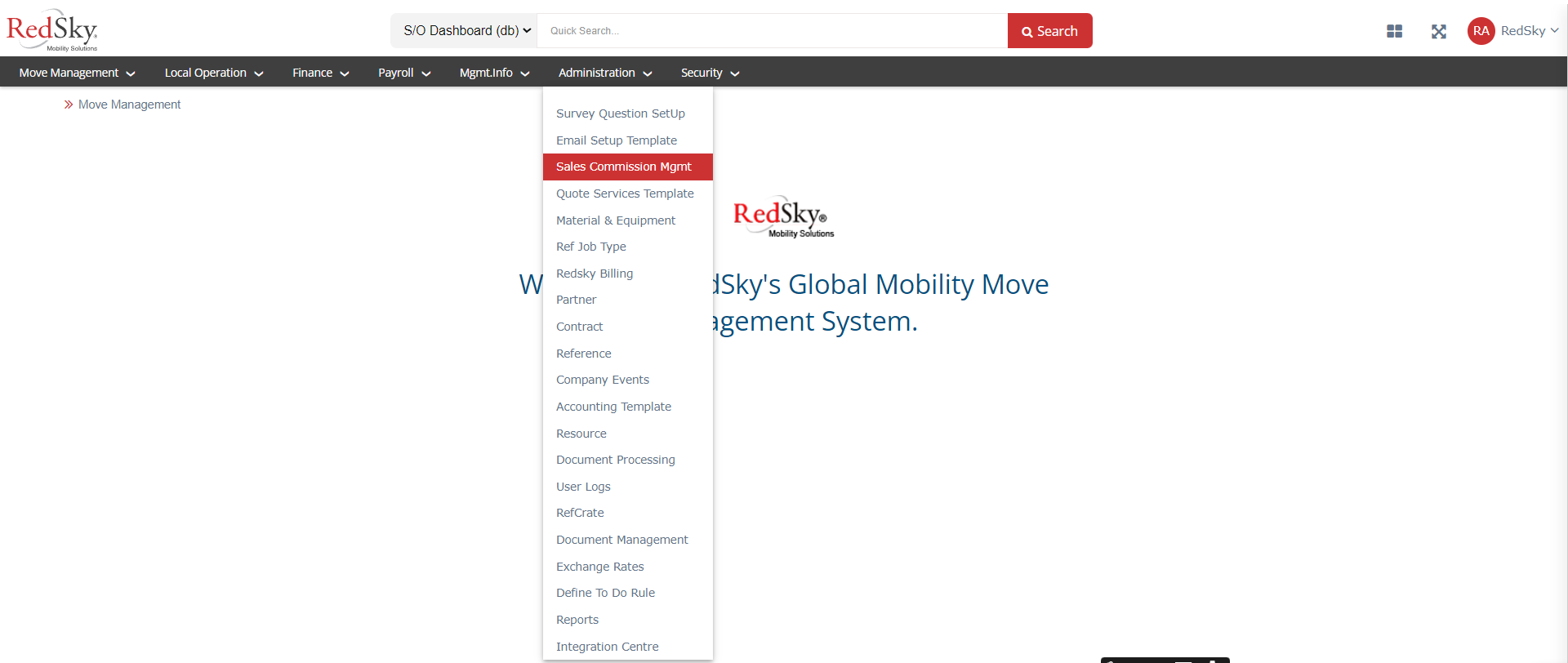This screenshot has height=663, width=1568.
Task: Select Company Events
Action: click(628, 380)
